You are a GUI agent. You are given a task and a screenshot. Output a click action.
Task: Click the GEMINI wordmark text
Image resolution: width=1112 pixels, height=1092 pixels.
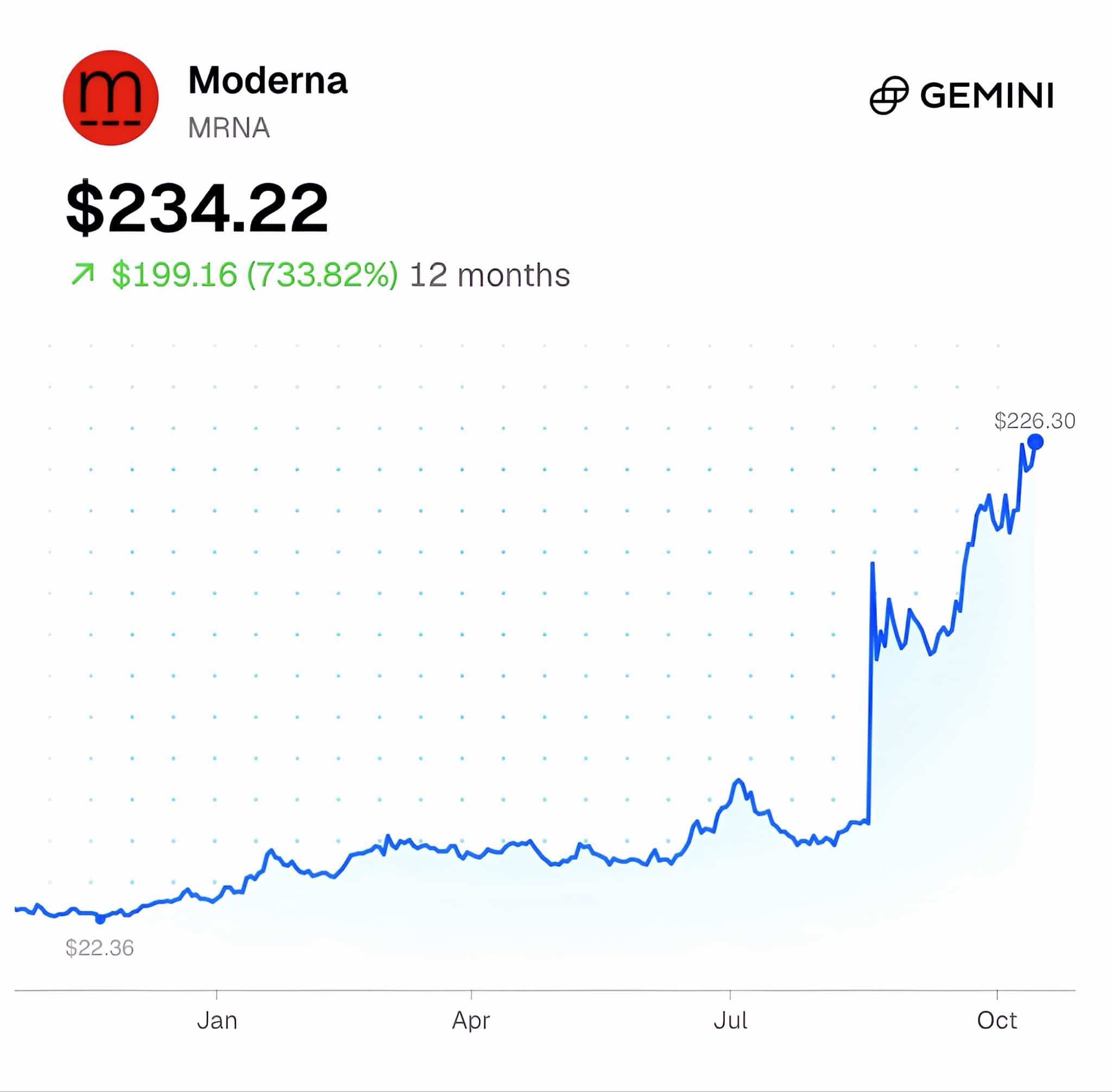(x=988, y=95)
